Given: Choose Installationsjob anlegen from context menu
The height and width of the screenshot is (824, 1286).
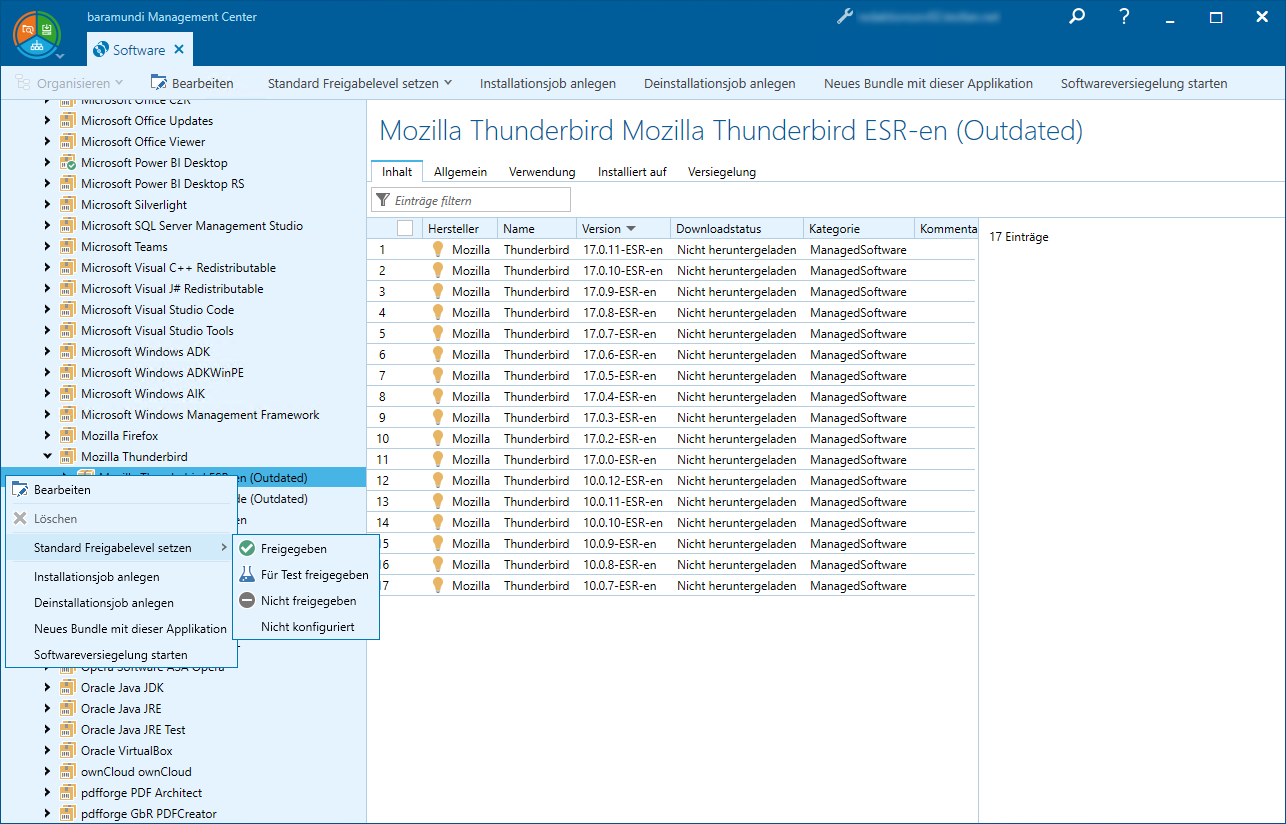Looking at the screenshot, I should pos(97,577).
